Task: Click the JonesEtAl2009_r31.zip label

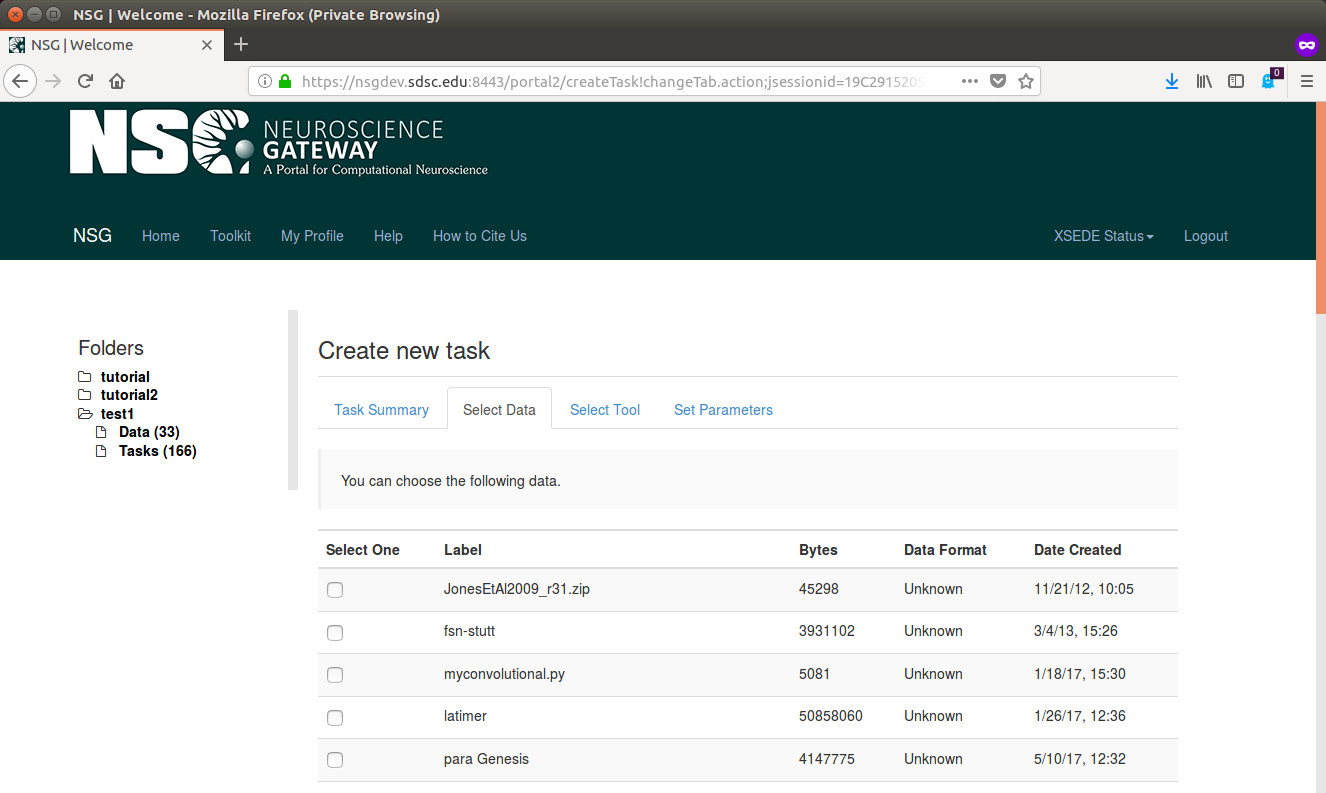Action: tap(517, 589)
